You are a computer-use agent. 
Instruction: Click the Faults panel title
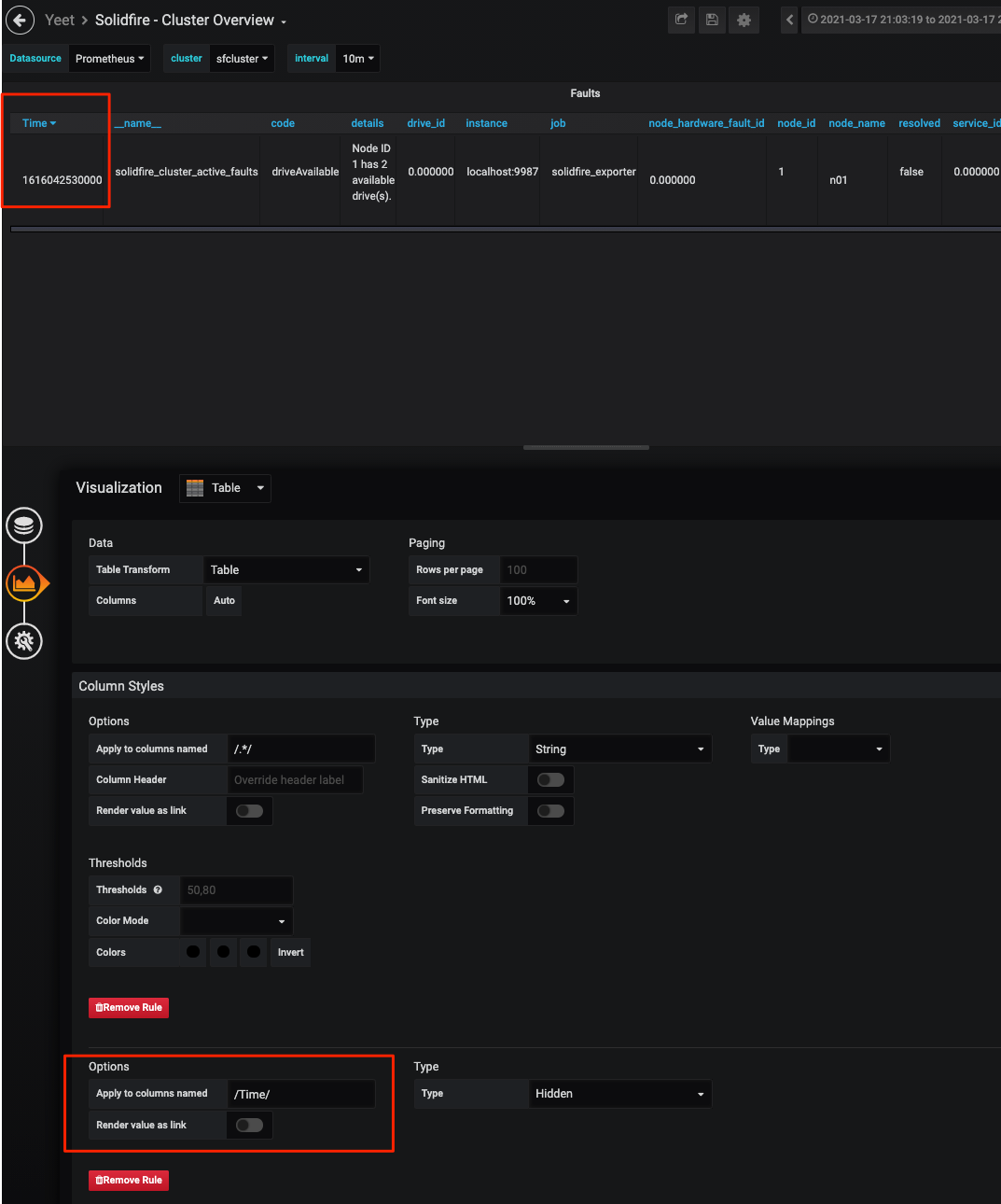[585, 93]
